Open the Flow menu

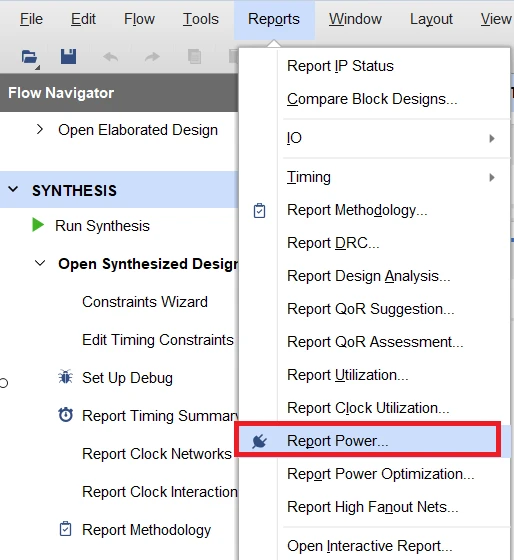tap(139, 19)
